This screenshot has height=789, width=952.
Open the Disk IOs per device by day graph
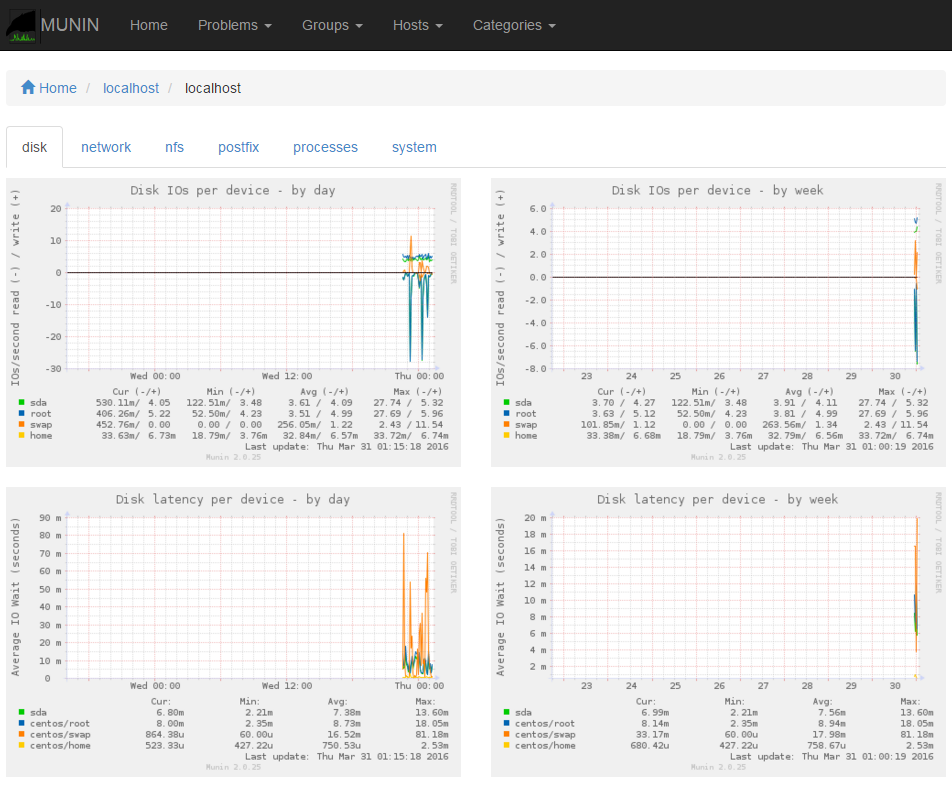pos(233,322)
